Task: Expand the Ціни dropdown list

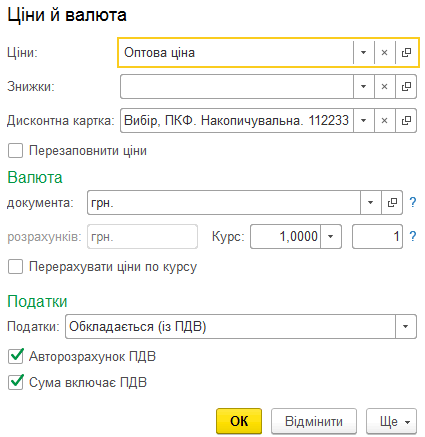Action: coord(364,53)
